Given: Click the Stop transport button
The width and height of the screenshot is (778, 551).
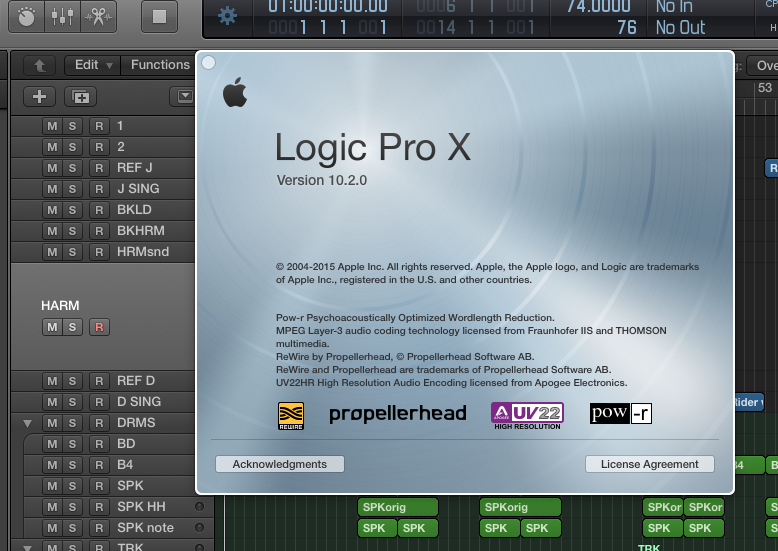Looking at the screenshot, I should (x=159, y=16).
